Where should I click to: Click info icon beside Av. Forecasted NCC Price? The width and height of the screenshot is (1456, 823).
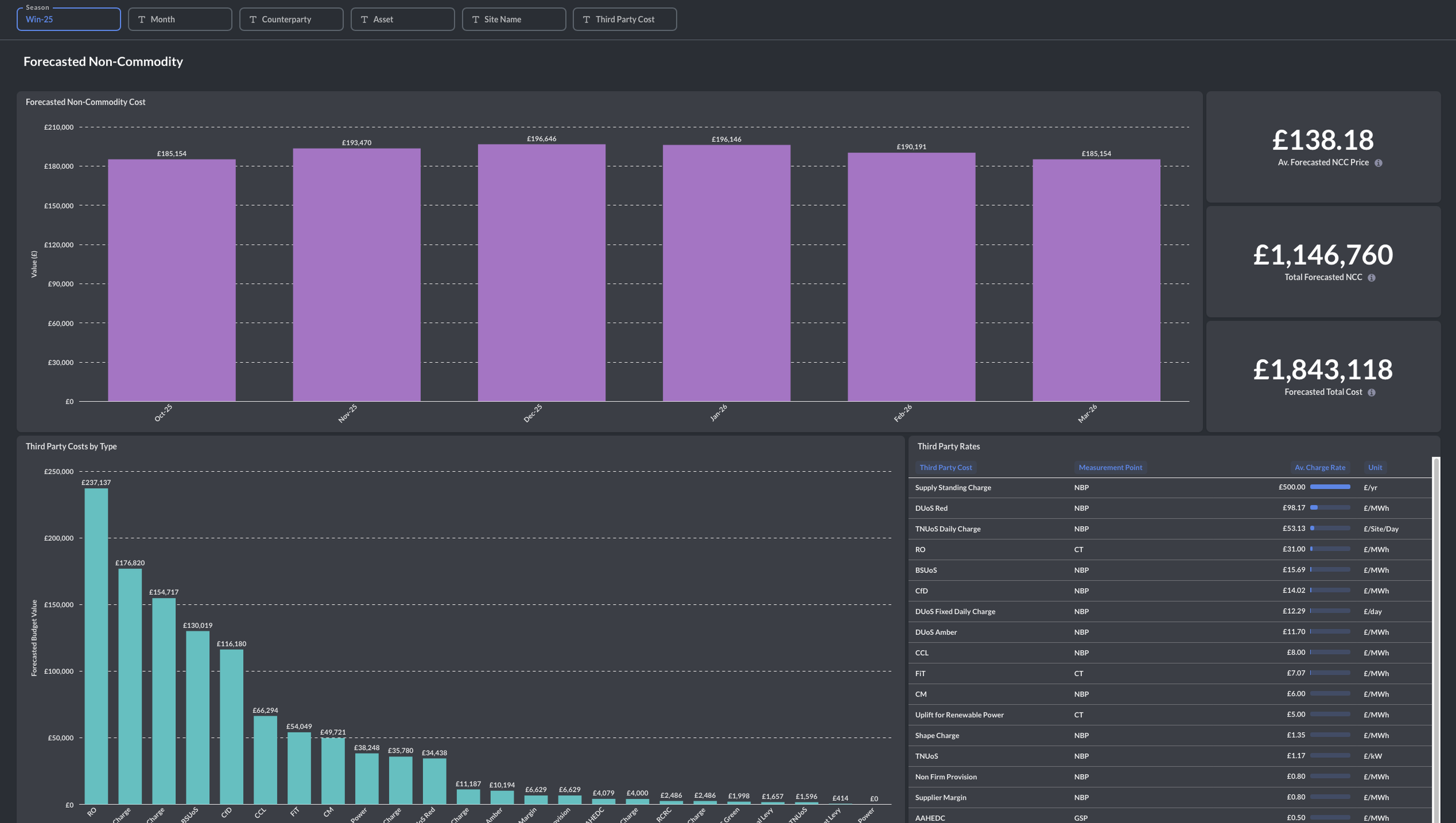(x=1378, y=163)
